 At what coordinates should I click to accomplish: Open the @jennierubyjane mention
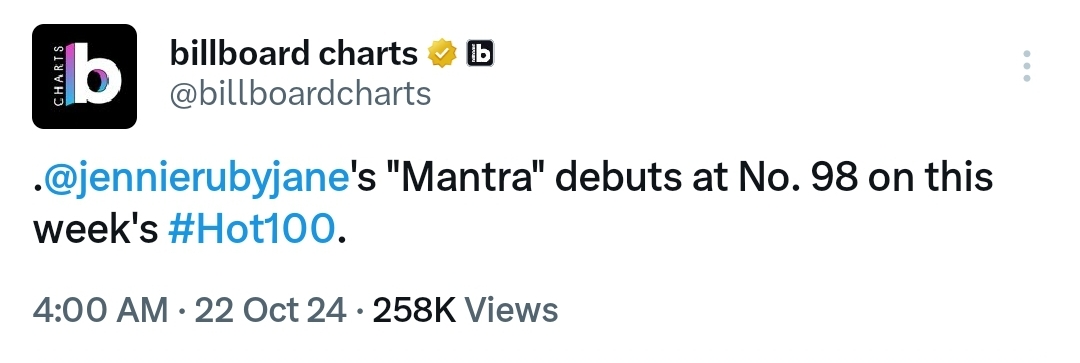[197, 178]
